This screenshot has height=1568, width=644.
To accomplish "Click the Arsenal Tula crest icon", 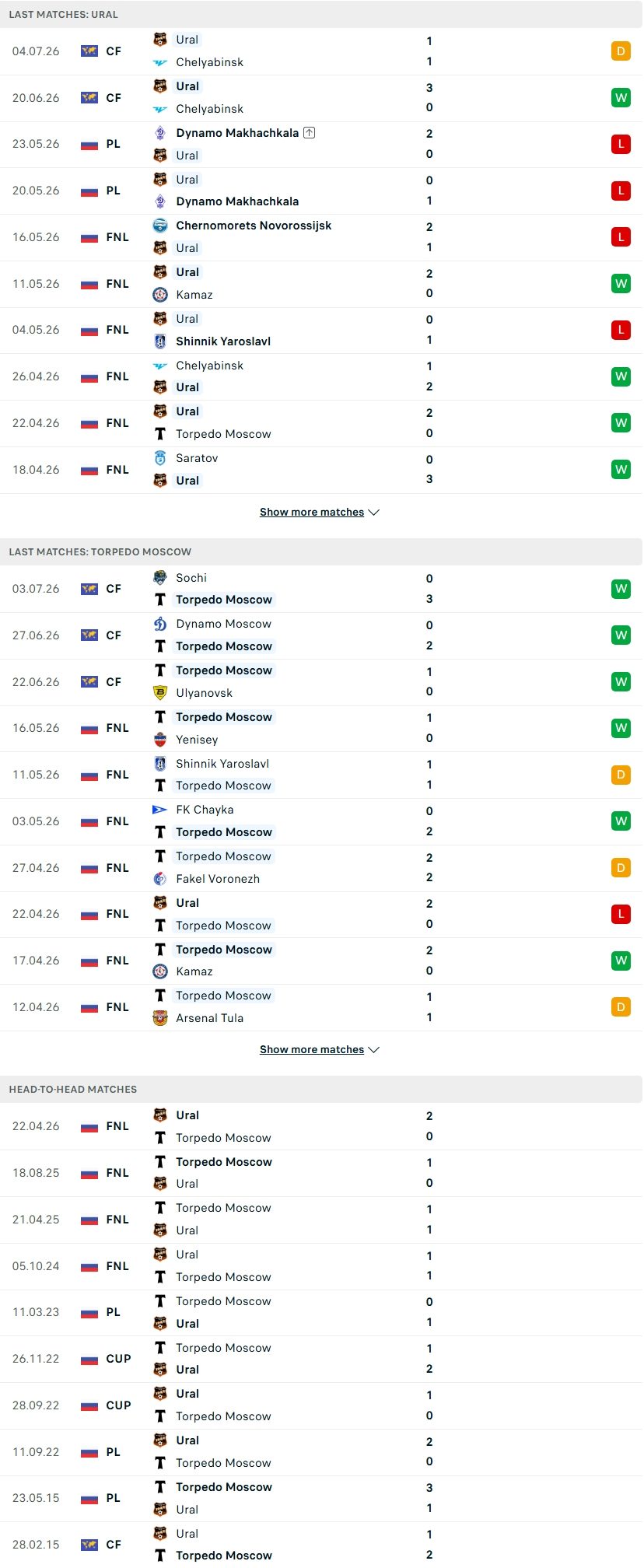I will pos(160,1017).
